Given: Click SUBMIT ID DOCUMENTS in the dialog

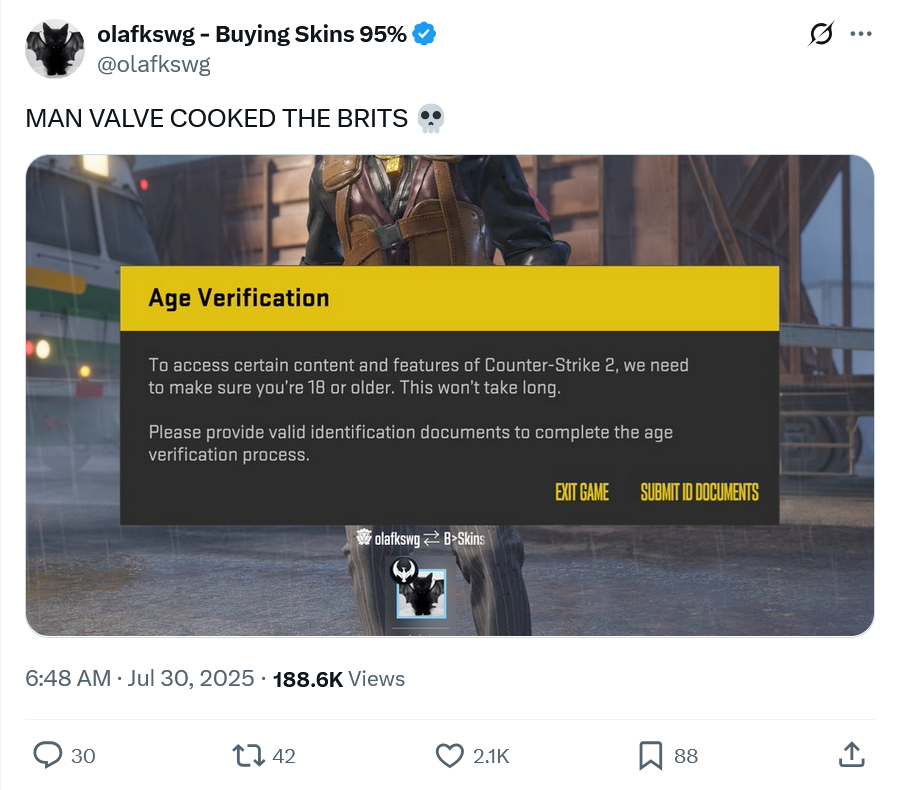Looking at the screenshot, I should click(699, 492).
